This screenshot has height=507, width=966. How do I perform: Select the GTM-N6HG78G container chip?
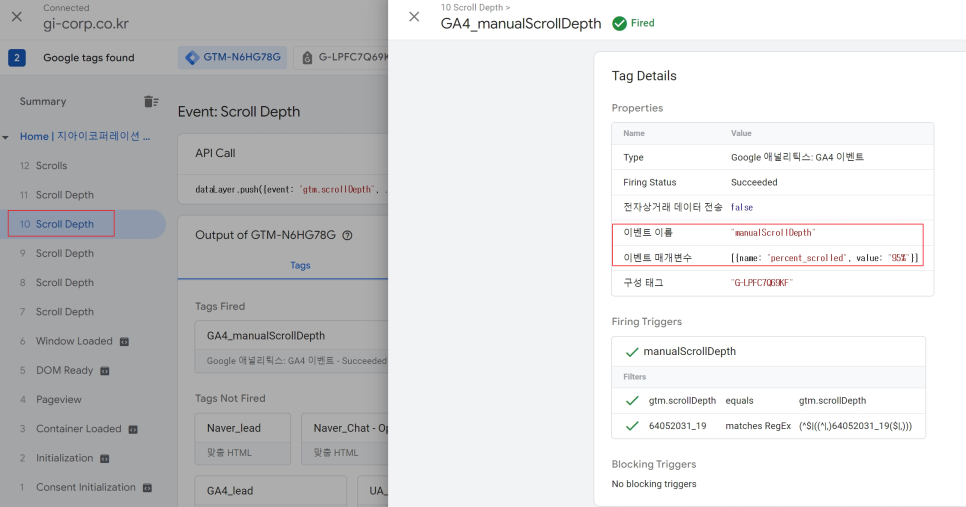point(232,58)
